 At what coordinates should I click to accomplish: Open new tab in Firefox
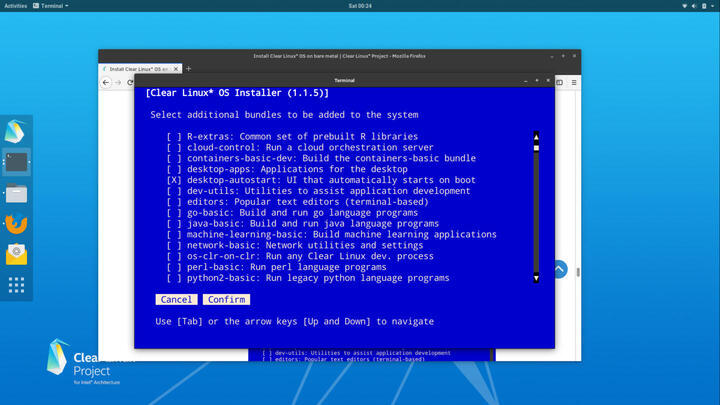point(188,69)
